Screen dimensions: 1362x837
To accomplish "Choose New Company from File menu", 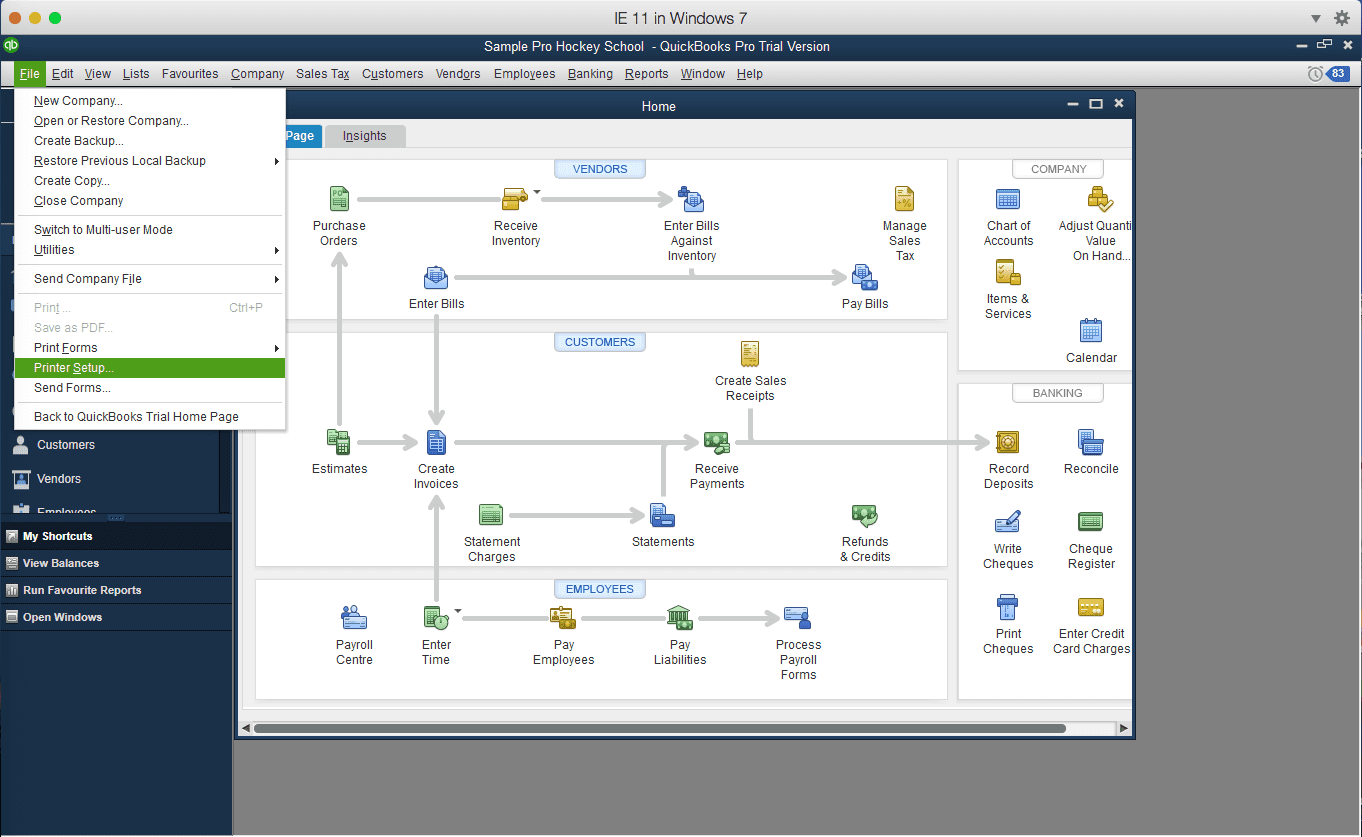I will coord(150,101).
